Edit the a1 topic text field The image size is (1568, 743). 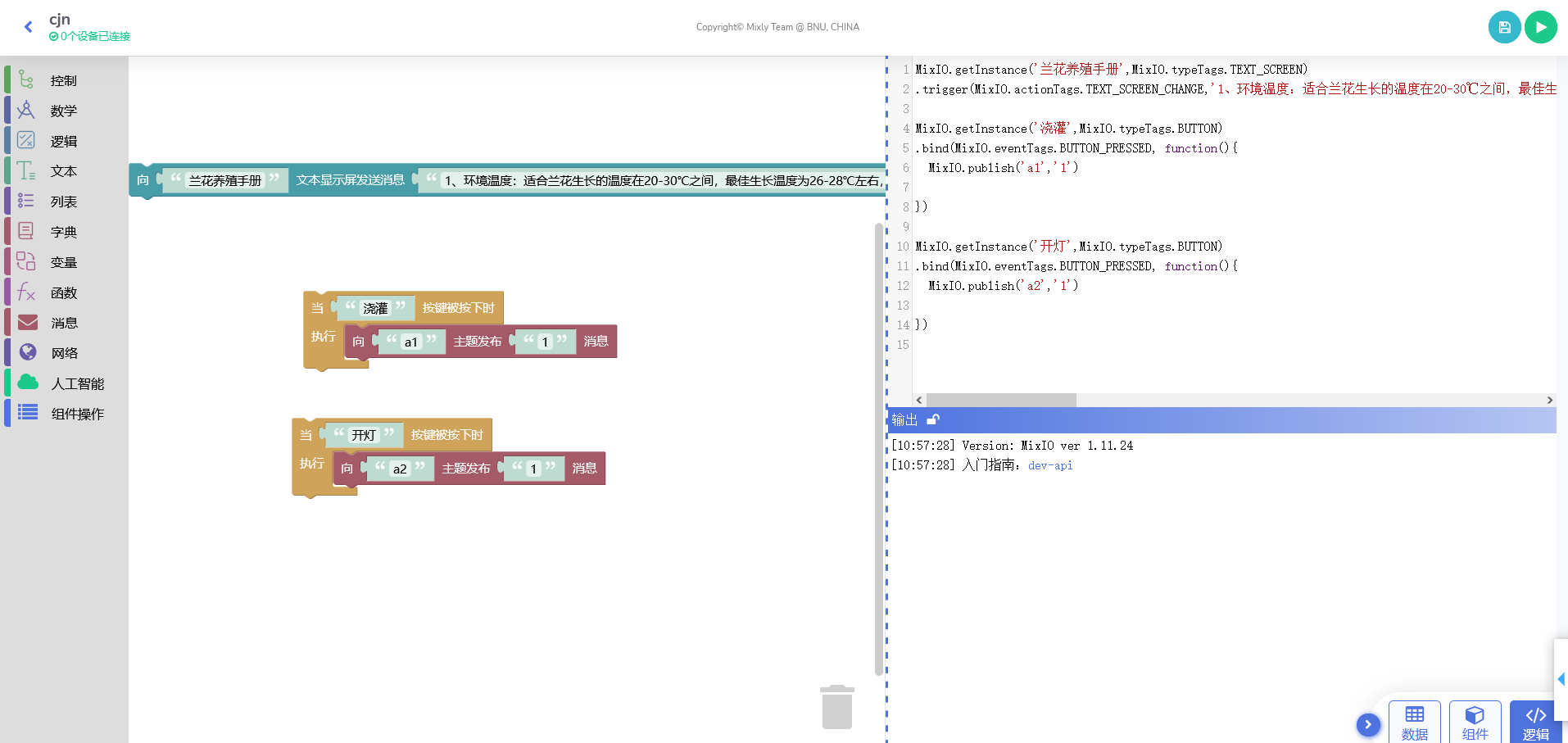pyautogui.click(x=411, y=342)
